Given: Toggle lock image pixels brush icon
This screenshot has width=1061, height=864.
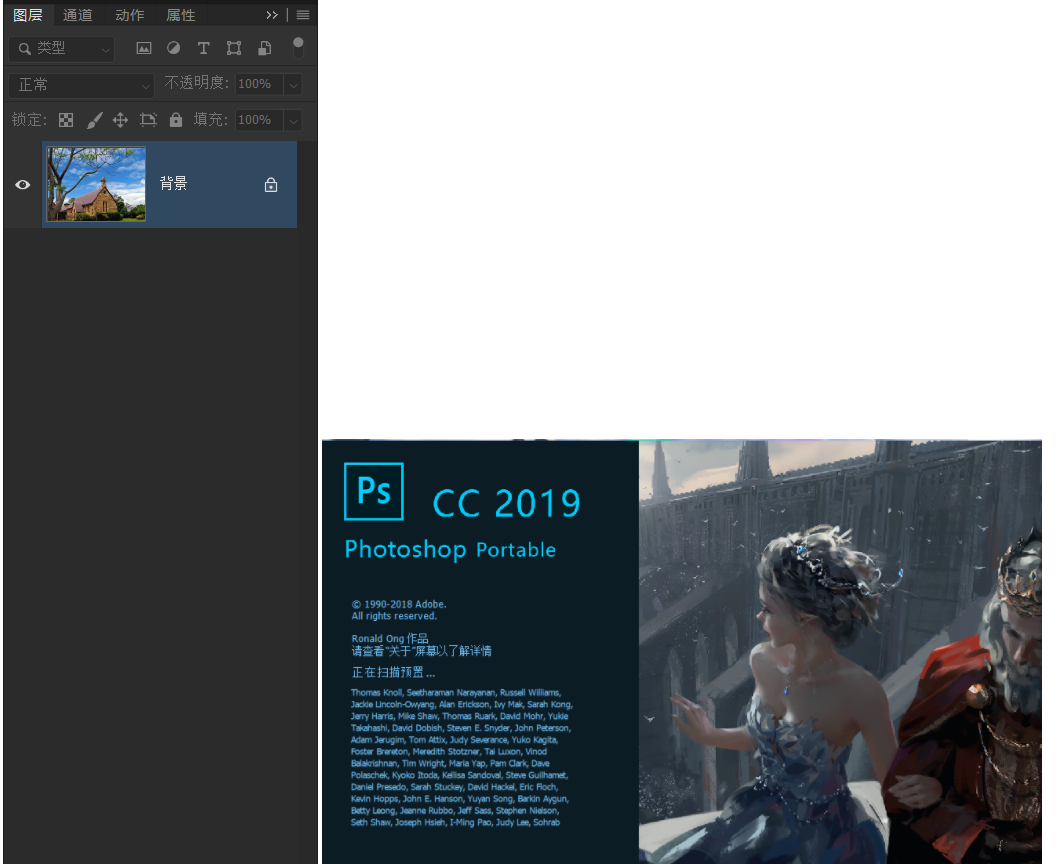Looking at the screenshot, I should tap(94, 120).
